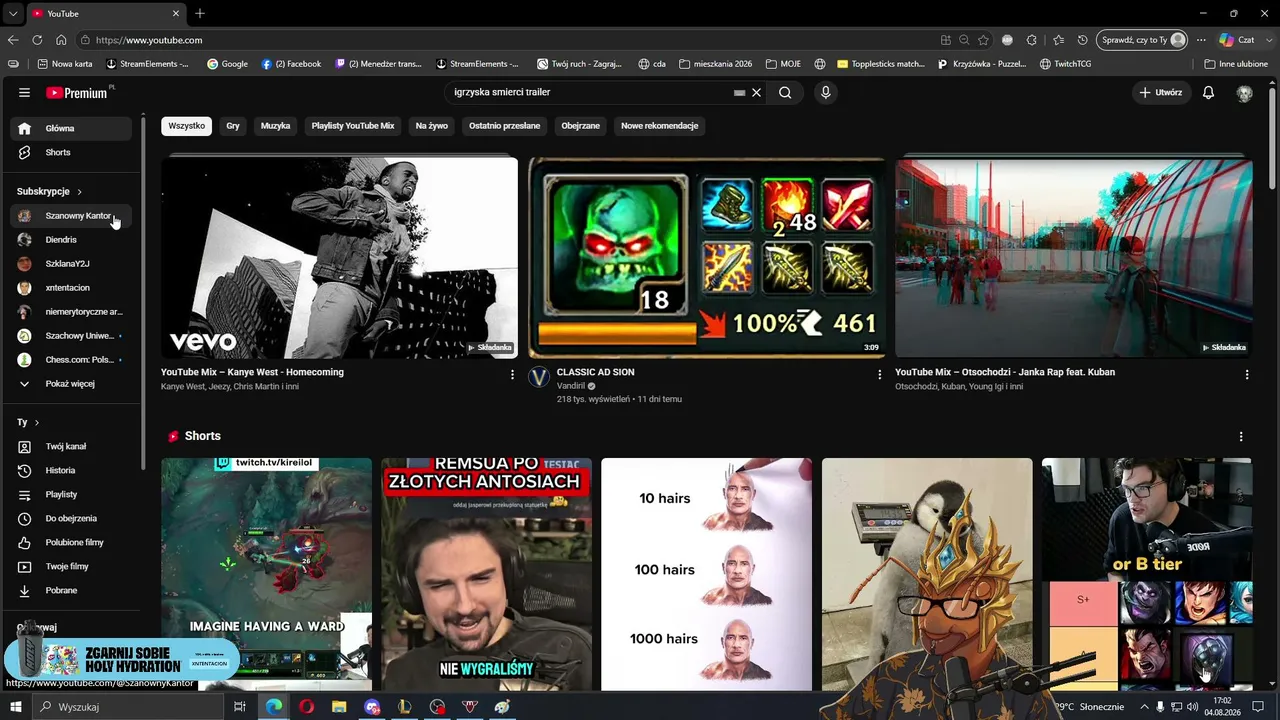
Task: Select the Na żywo filter chip
Action: click(x=431, y=126)
